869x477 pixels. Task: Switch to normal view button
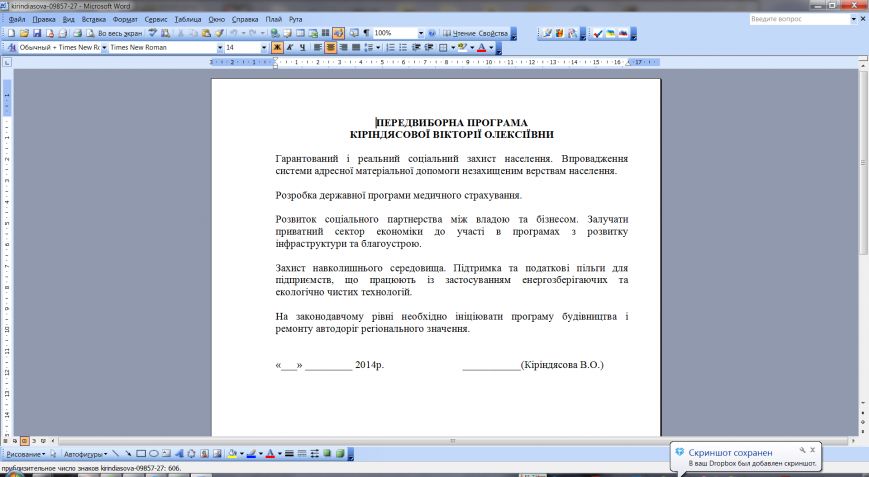5,441
